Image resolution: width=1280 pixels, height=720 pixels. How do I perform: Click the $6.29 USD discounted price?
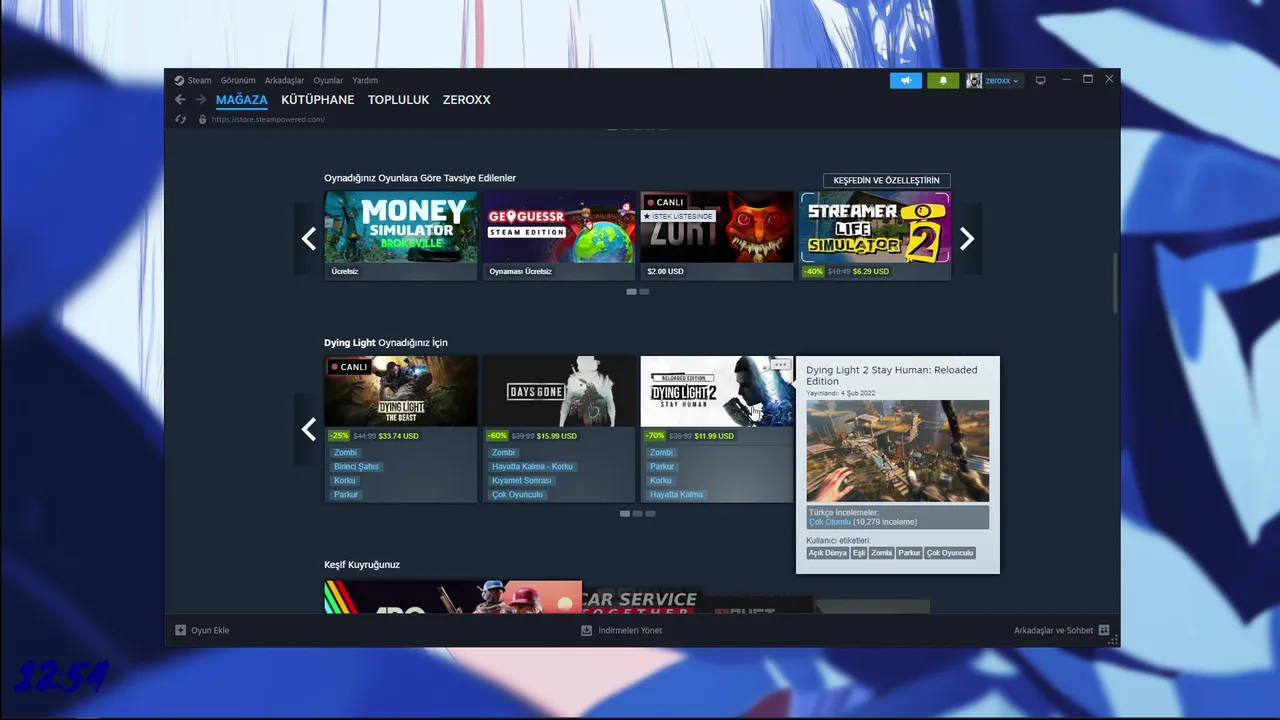tap(871, 271)
